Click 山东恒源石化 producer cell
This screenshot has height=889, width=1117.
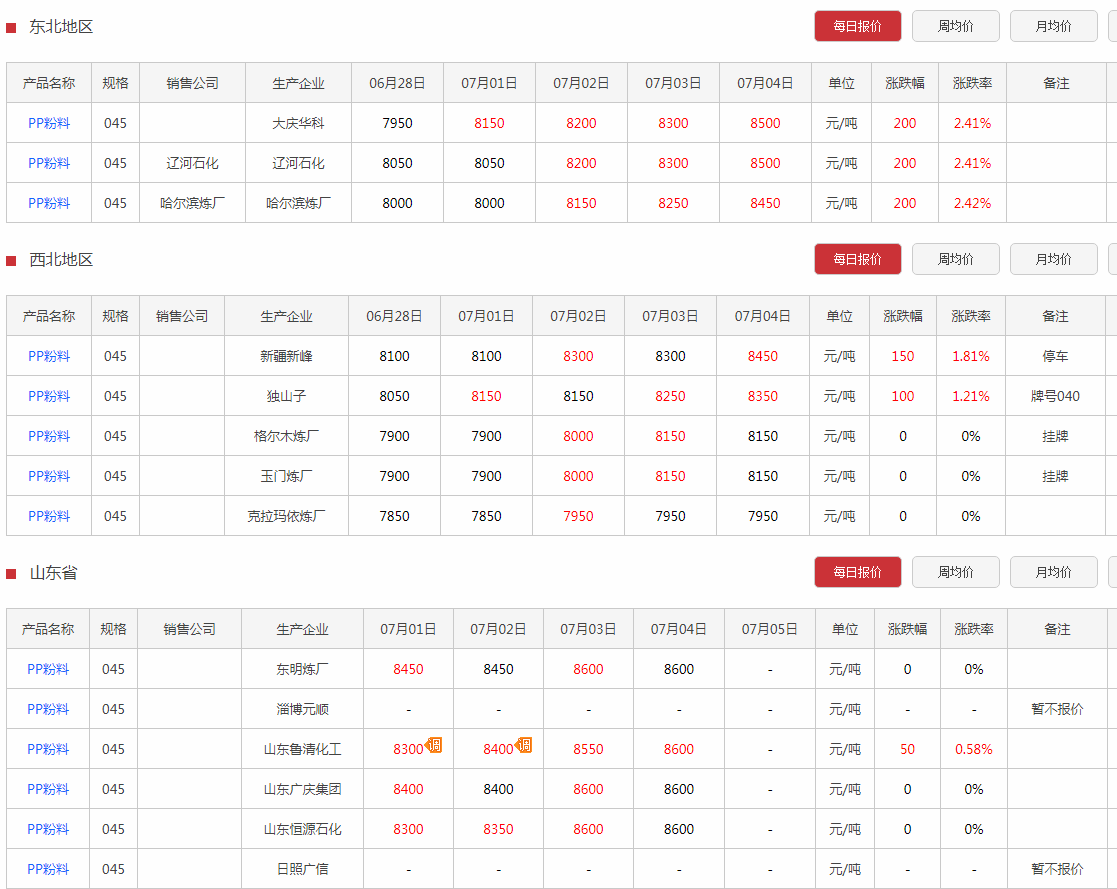303,828
